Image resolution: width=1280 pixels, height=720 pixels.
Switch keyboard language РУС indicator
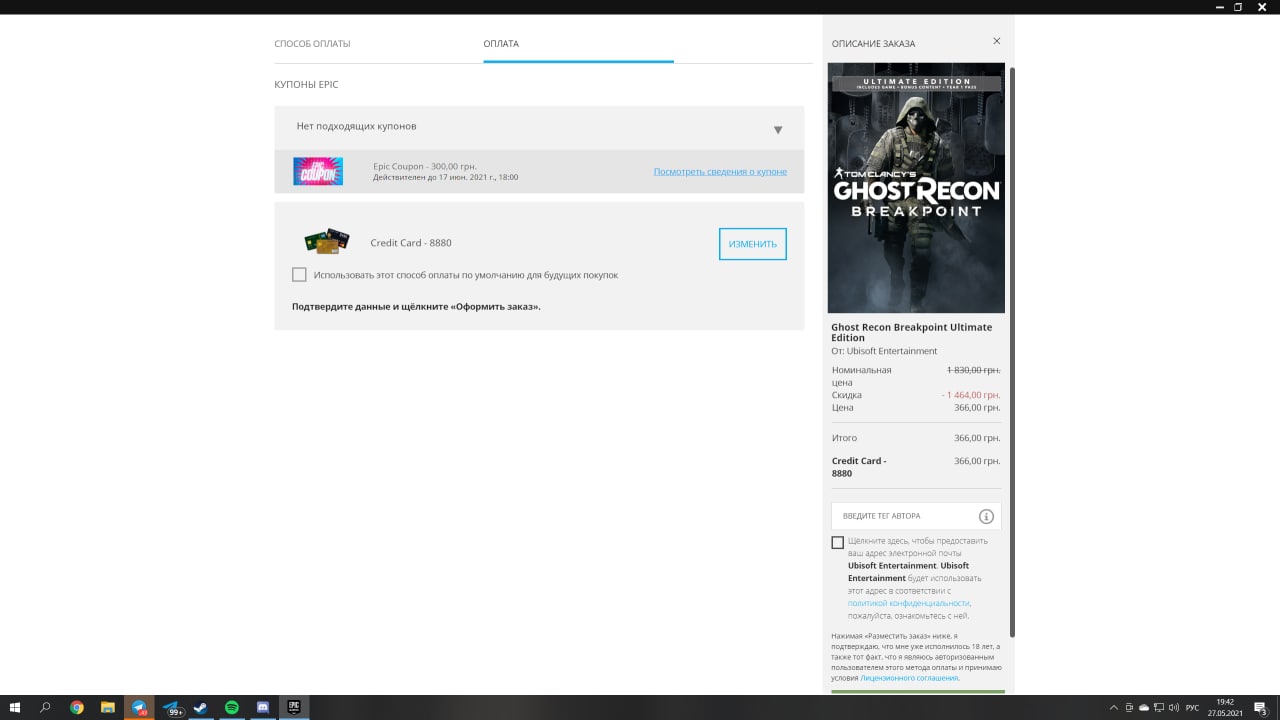[x=1192, y=708]
